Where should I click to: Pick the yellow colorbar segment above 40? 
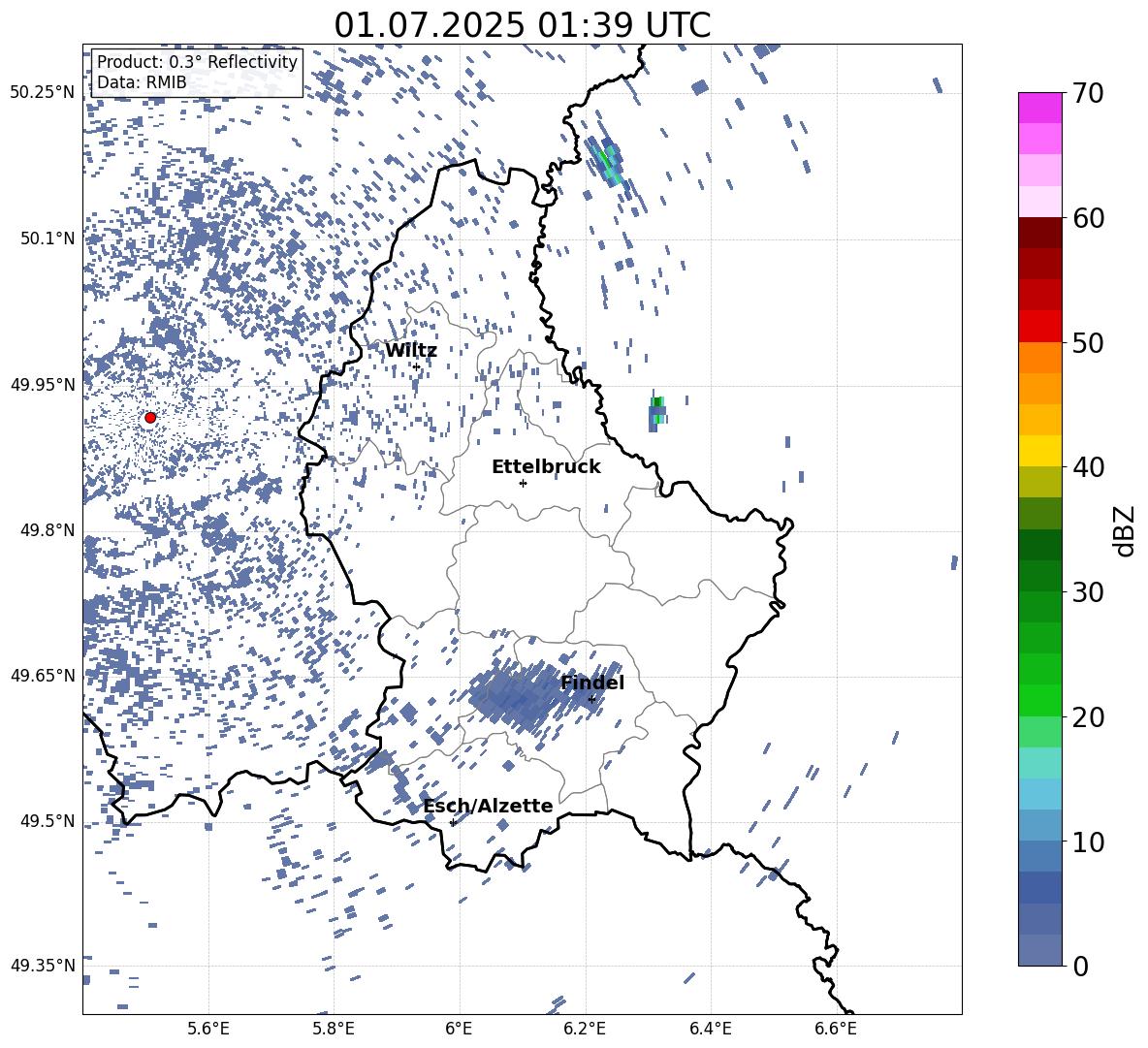1040,451
